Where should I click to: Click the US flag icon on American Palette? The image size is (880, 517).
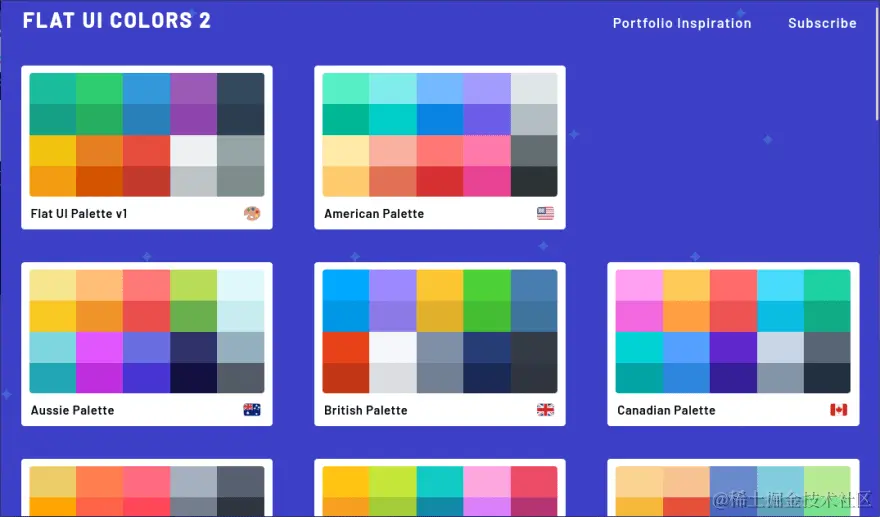coord(545,213)
